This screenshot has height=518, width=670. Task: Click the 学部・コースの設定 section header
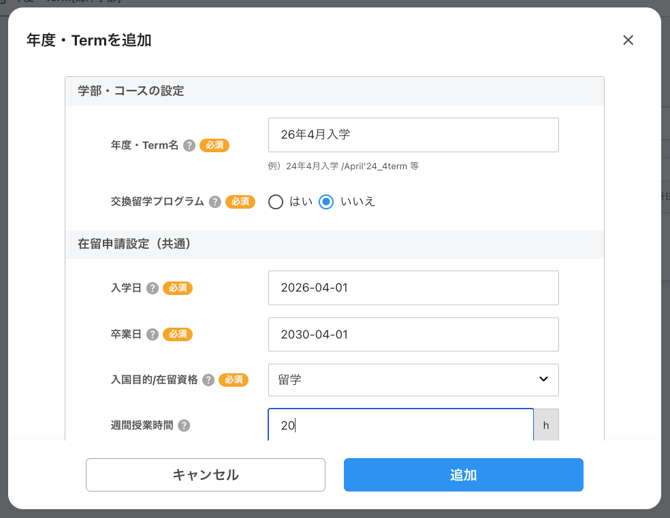131,91
